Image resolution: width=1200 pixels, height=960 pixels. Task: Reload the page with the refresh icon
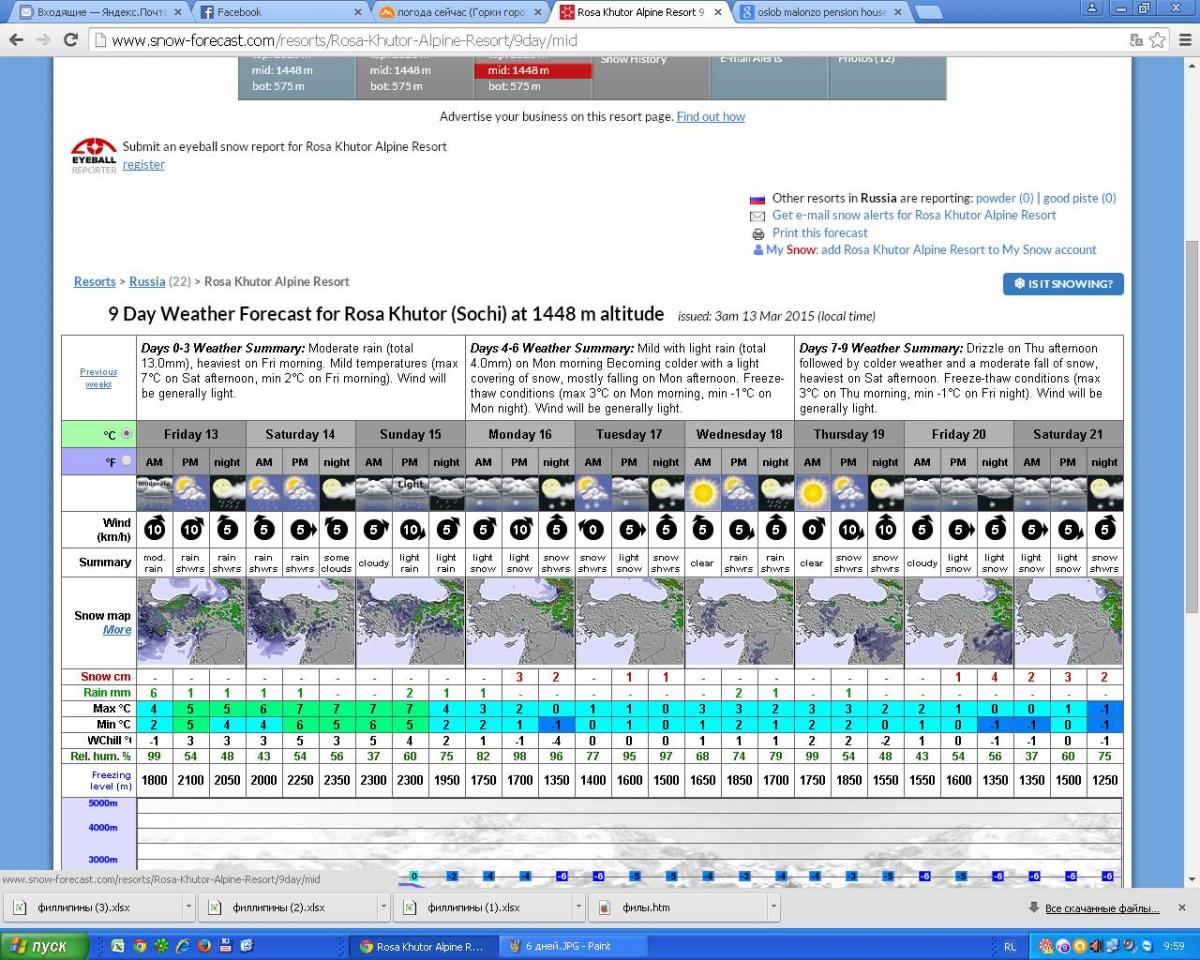(x=70, y=40)
